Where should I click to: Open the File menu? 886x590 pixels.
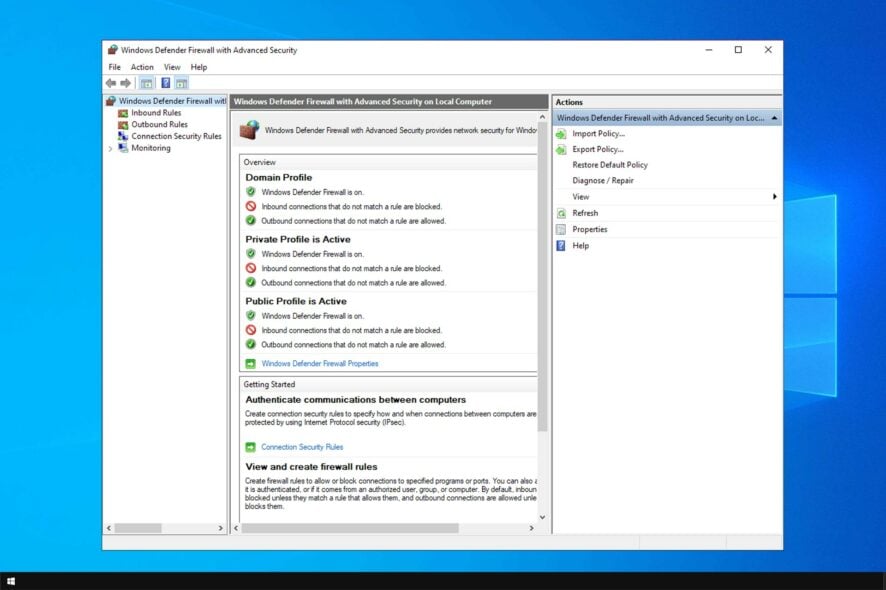(115, 67)
